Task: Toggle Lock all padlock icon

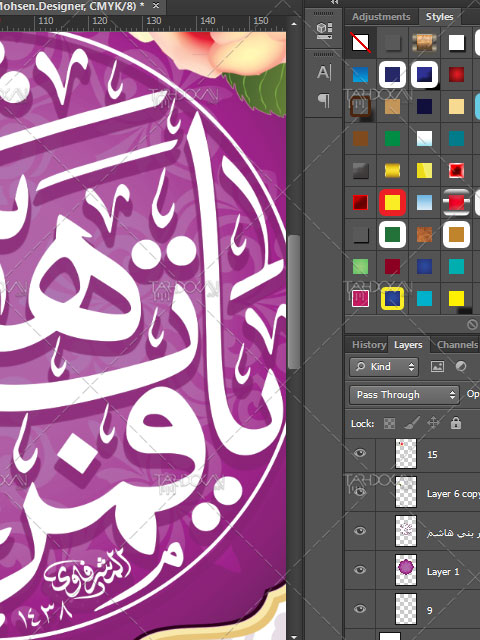Action: click(x=456, y=423)
